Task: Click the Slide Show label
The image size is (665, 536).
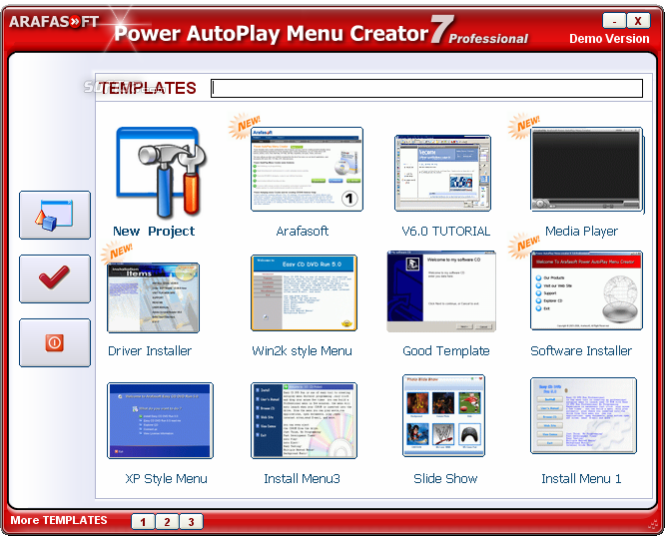Action: (x=445, y=479)
